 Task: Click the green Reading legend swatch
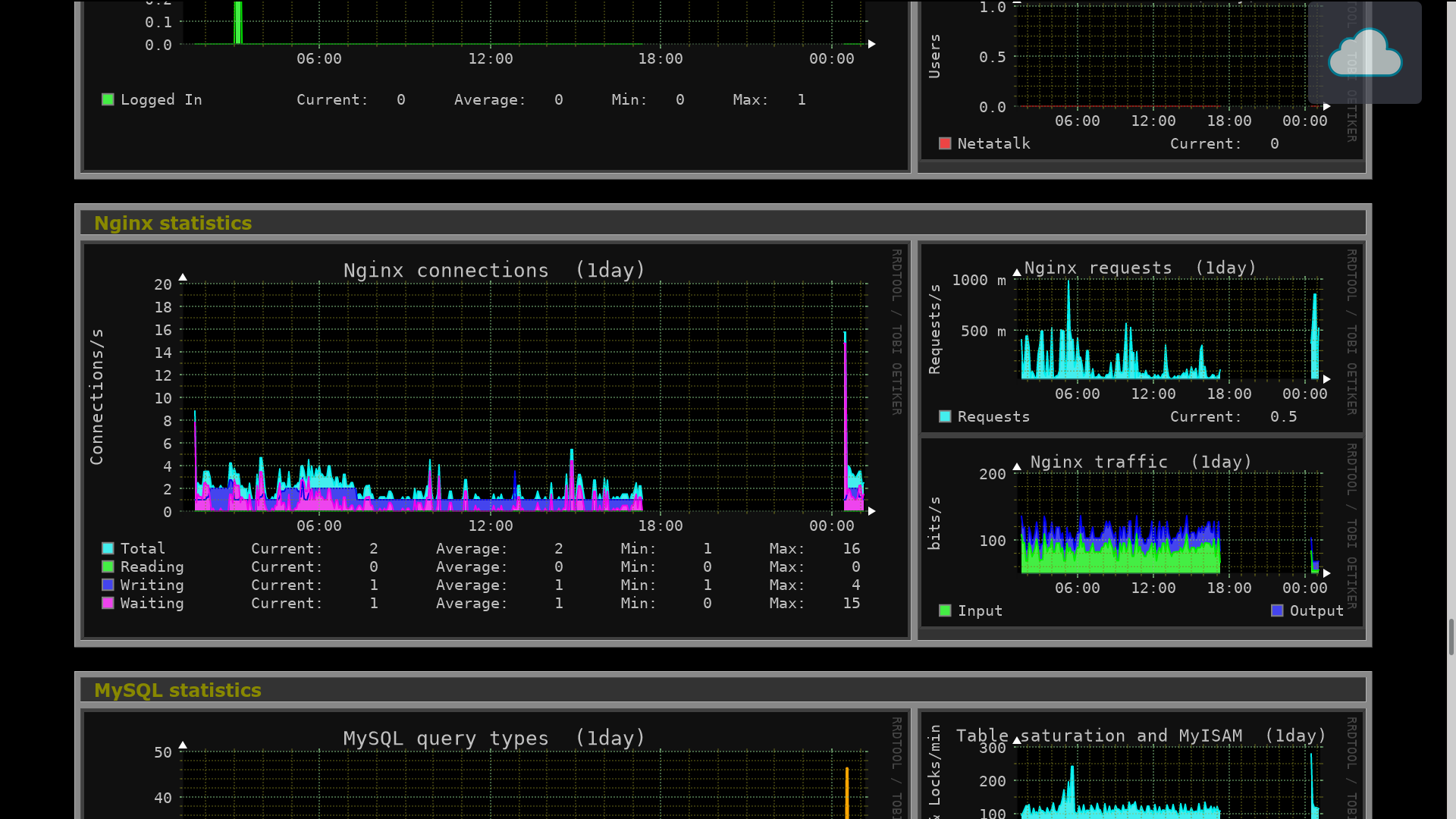point(108,566)
